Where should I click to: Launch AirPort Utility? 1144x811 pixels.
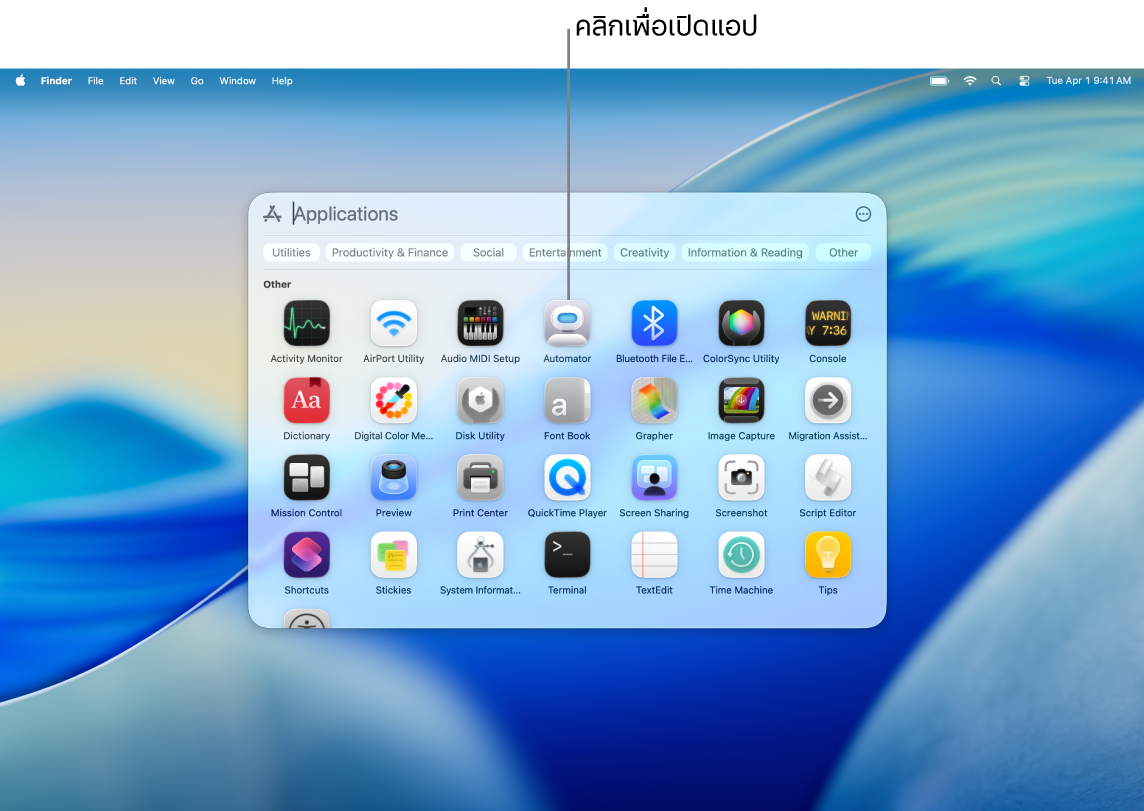[393, 323]
